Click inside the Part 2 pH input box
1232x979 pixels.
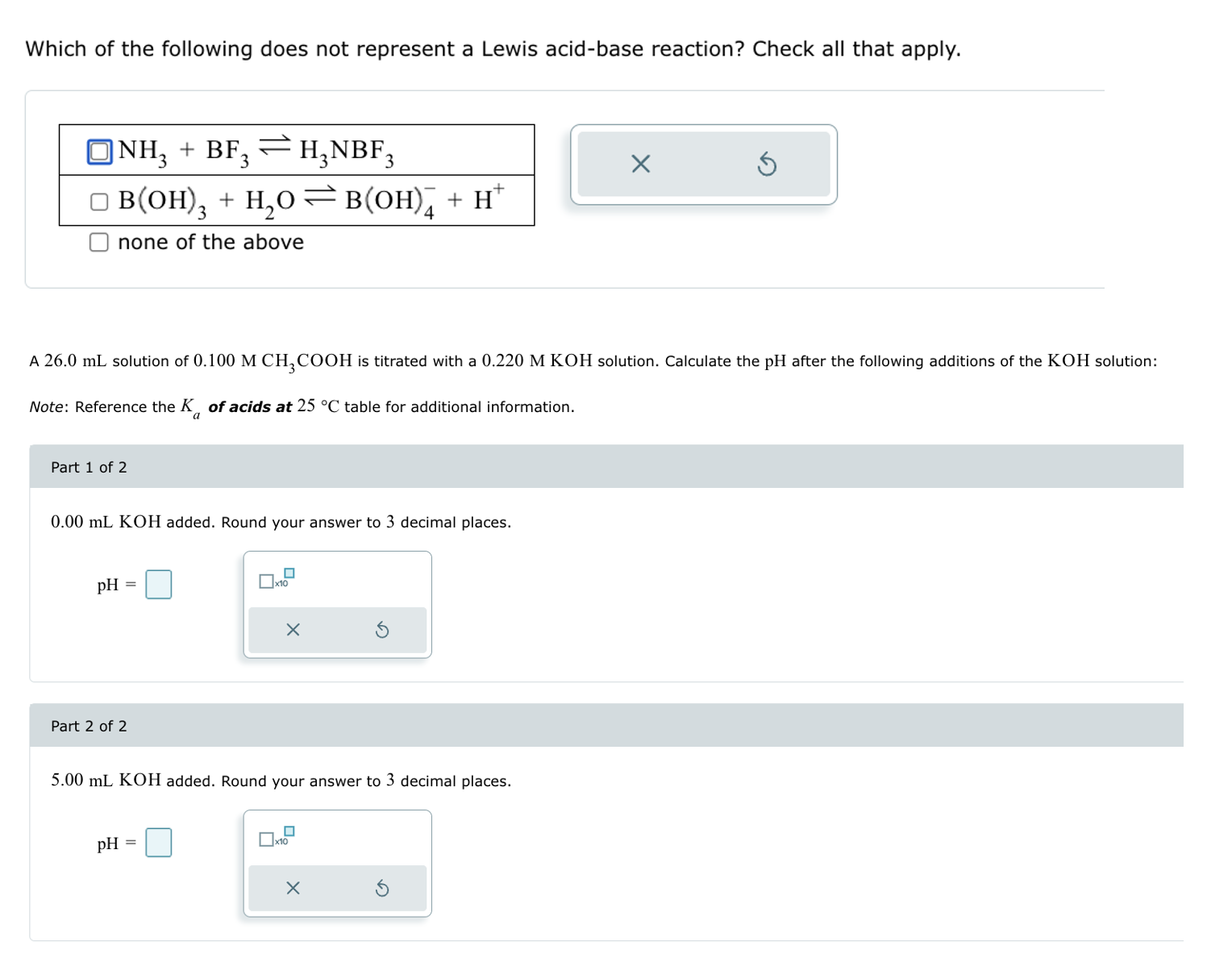[x=159, y=841]
